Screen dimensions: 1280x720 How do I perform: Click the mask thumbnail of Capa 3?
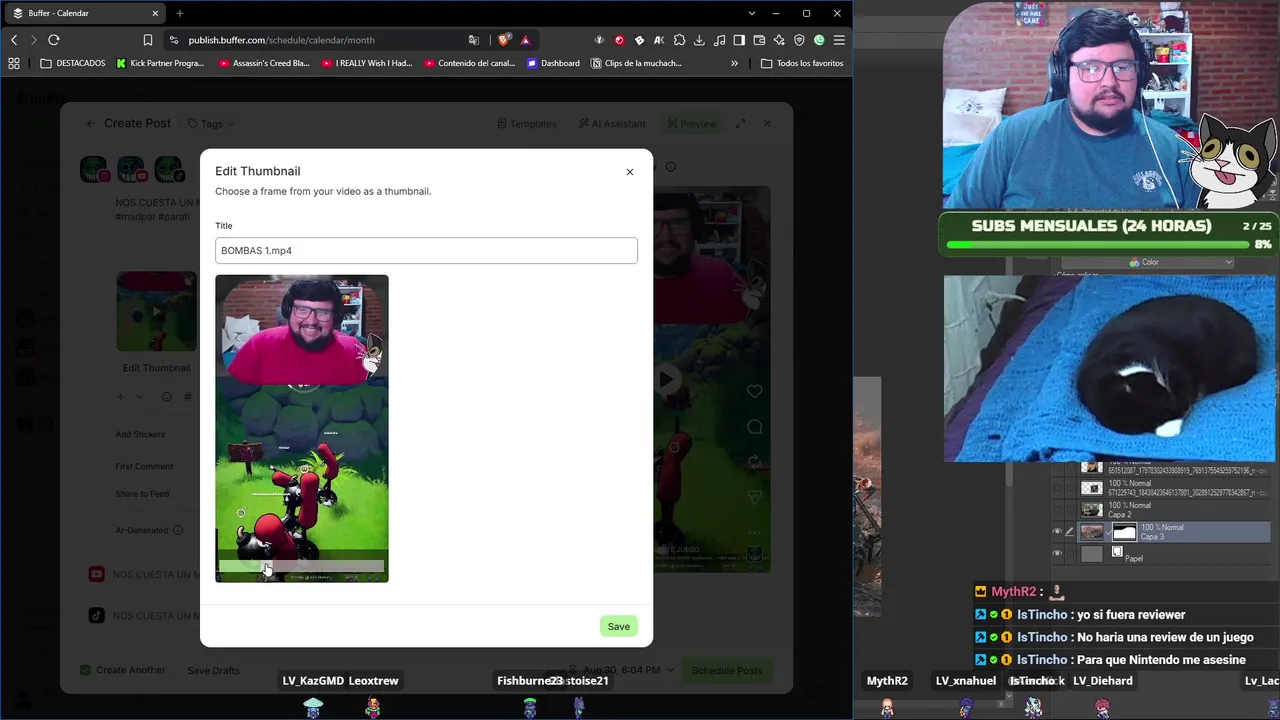(x=1124, y=532)
